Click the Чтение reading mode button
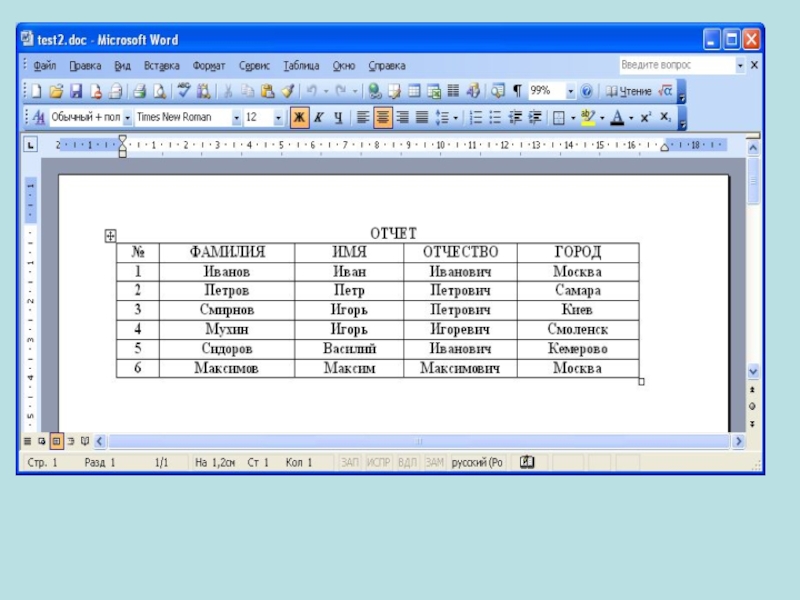Viewport: 800px width, 600px height. [629, 91]
